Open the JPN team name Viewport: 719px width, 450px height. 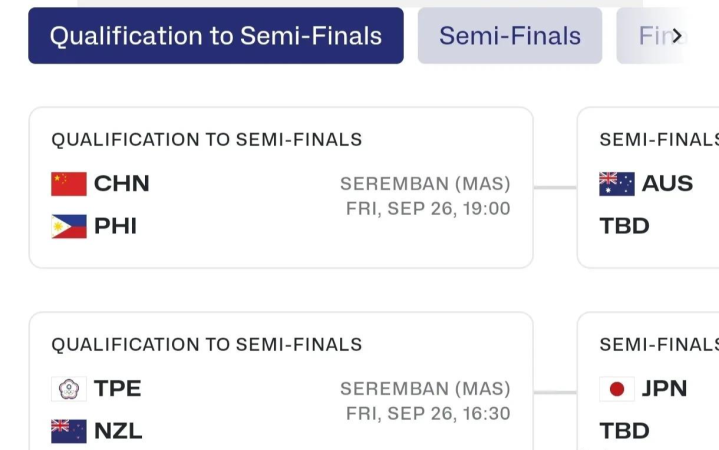pos(664,389)
